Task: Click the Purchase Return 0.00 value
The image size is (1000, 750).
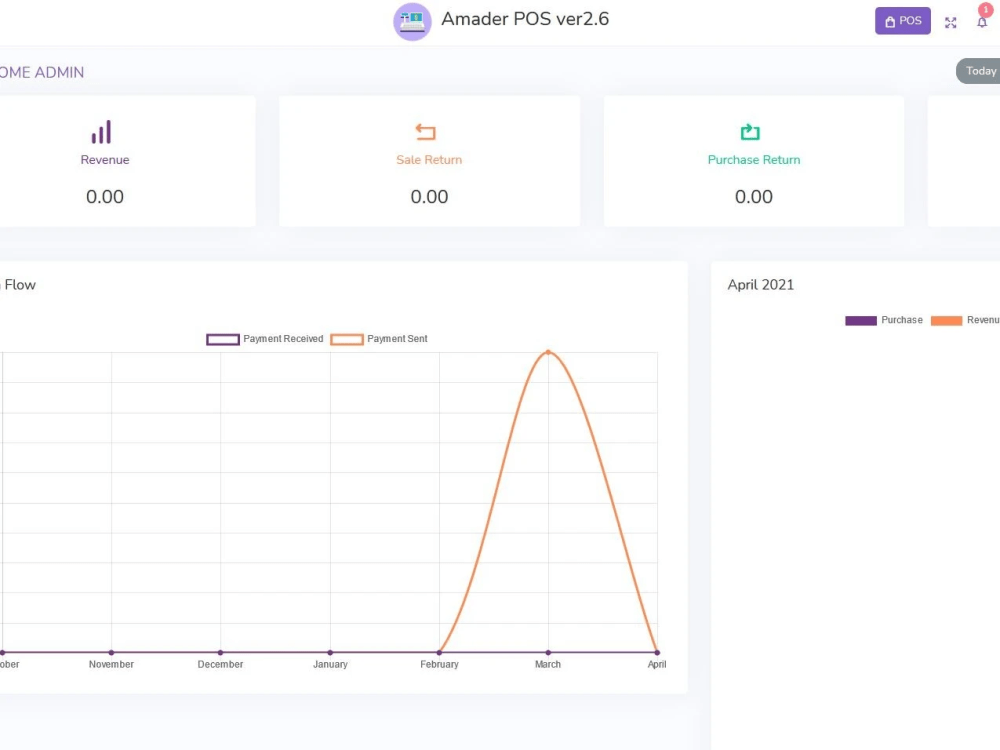Action: 754,196
